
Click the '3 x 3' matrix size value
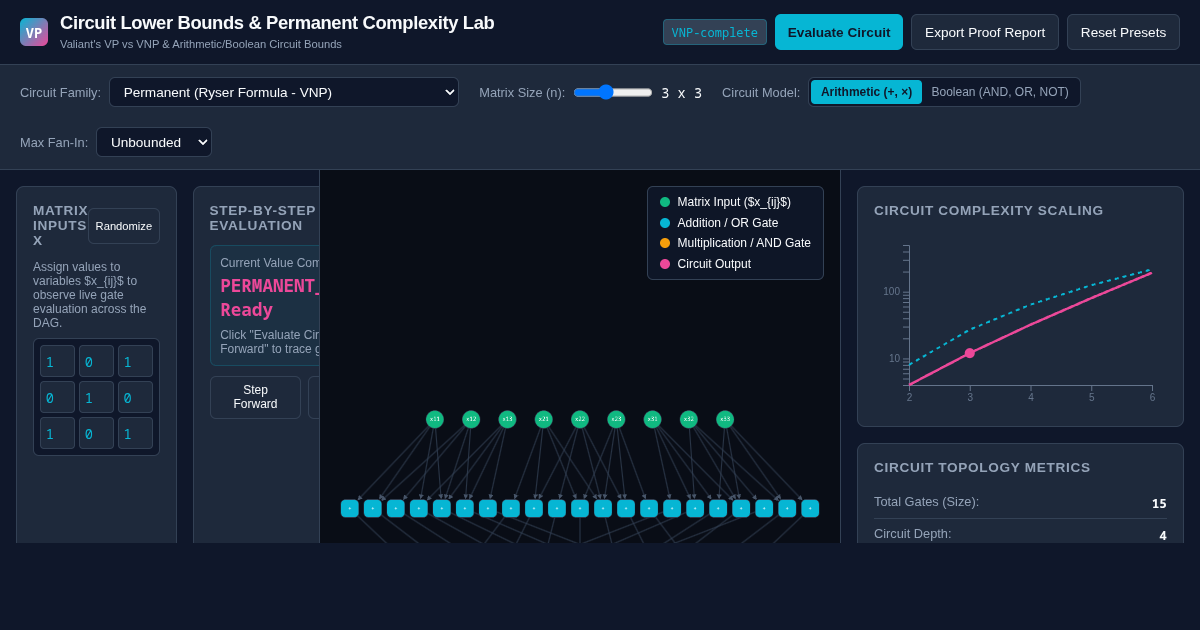coord(681,93)
